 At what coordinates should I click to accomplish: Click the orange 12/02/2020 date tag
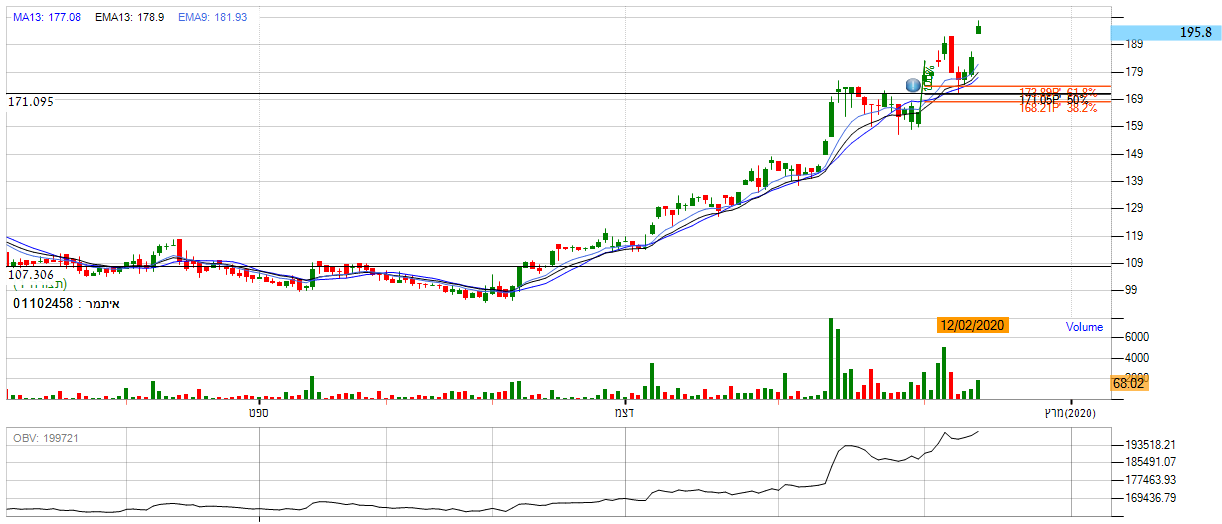pos(971,325)
